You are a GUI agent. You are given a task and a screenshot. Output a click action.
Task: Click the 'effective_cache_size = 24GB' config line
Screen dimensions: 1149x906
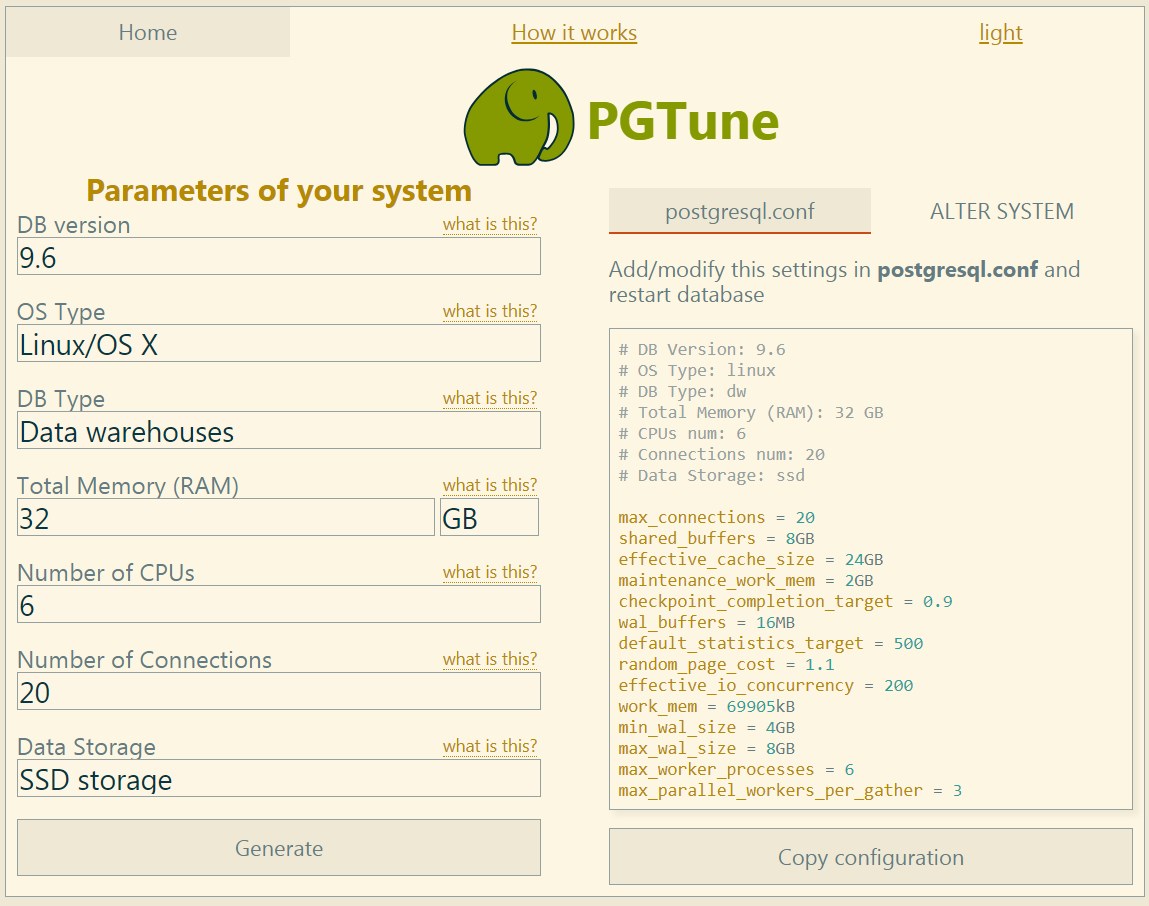pos(751,559)
